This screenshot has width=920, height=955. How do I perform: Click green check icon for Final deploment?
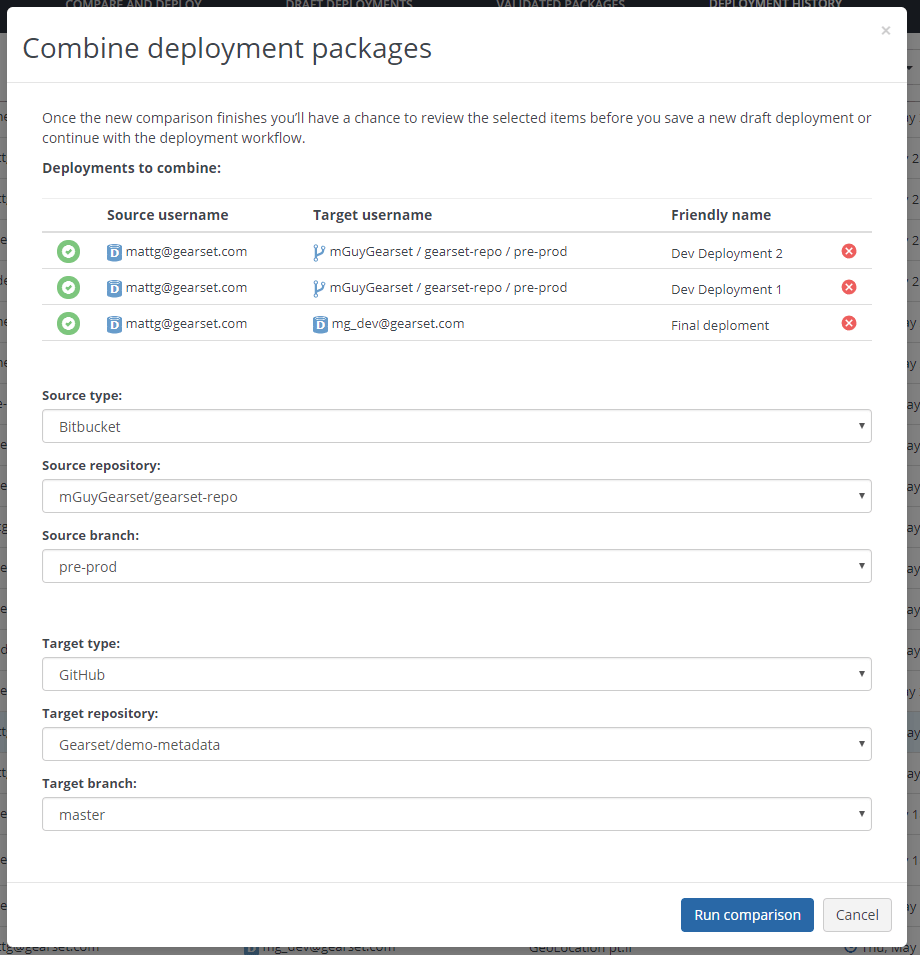coord(68,324)
